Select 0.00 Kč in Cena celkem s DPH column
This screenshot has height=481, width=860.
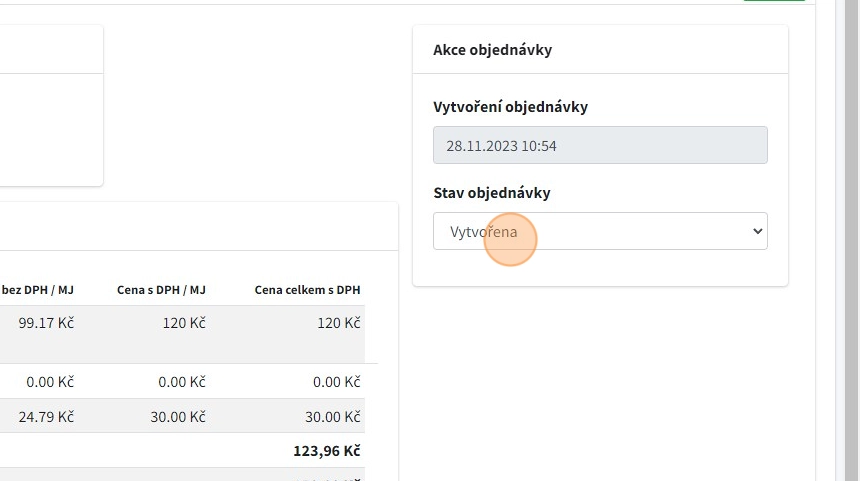(x=336, y=381)
